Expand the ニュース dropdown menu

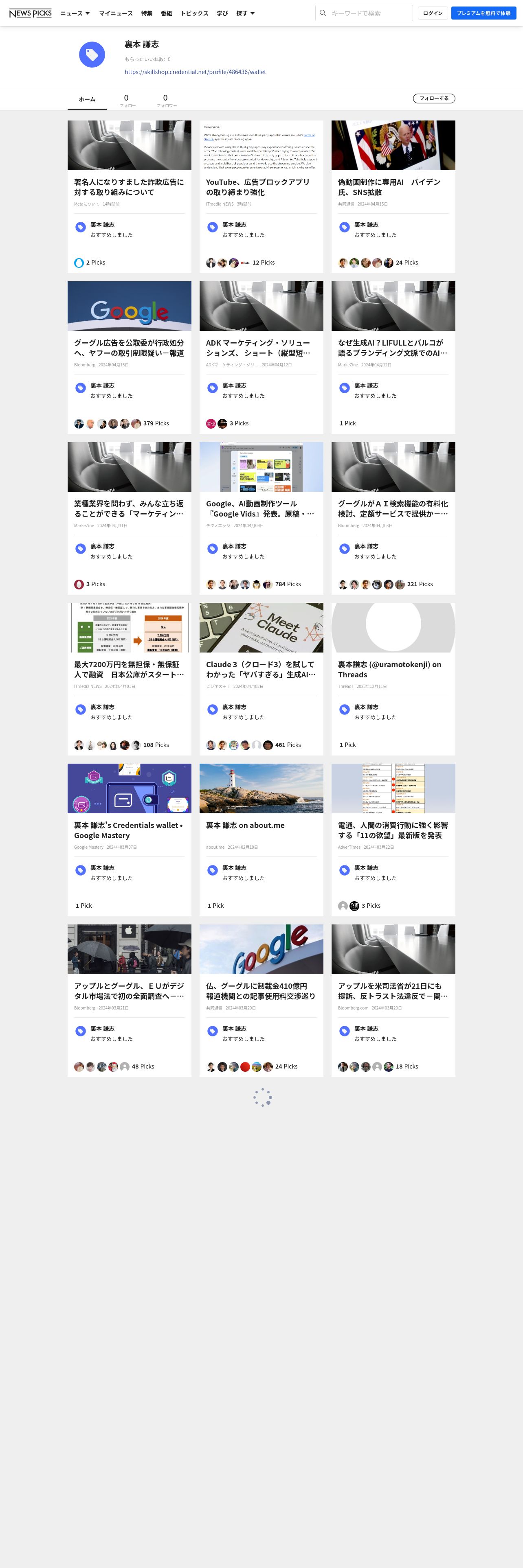pyautogui.click(x=75, y=13)
